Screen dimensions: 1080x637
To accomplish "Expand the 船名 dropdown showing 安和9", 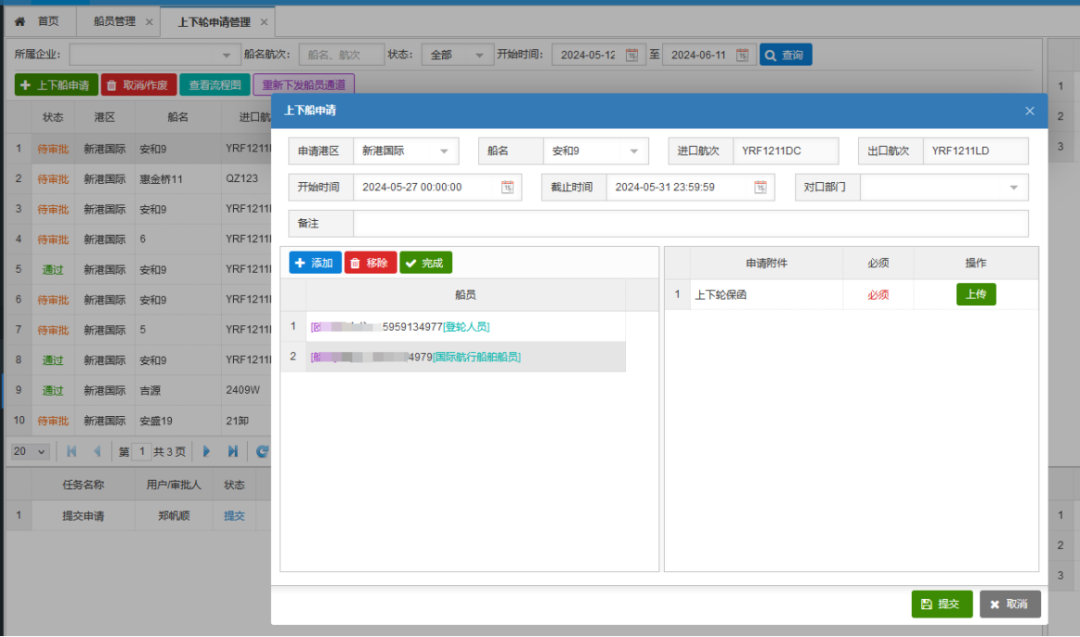I will [x=633, y=152].
